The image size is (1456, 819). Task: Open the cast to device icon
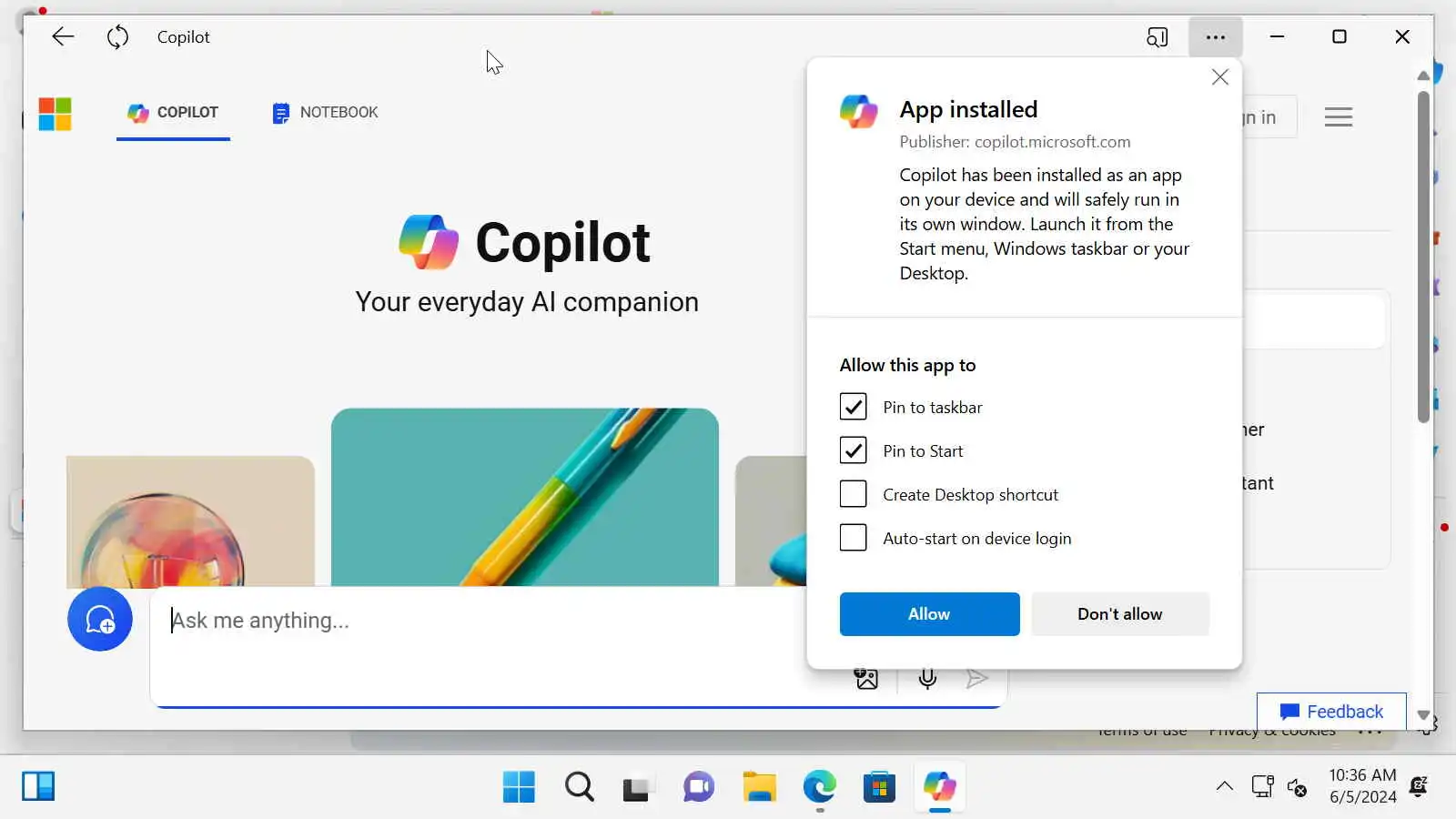1157,37
